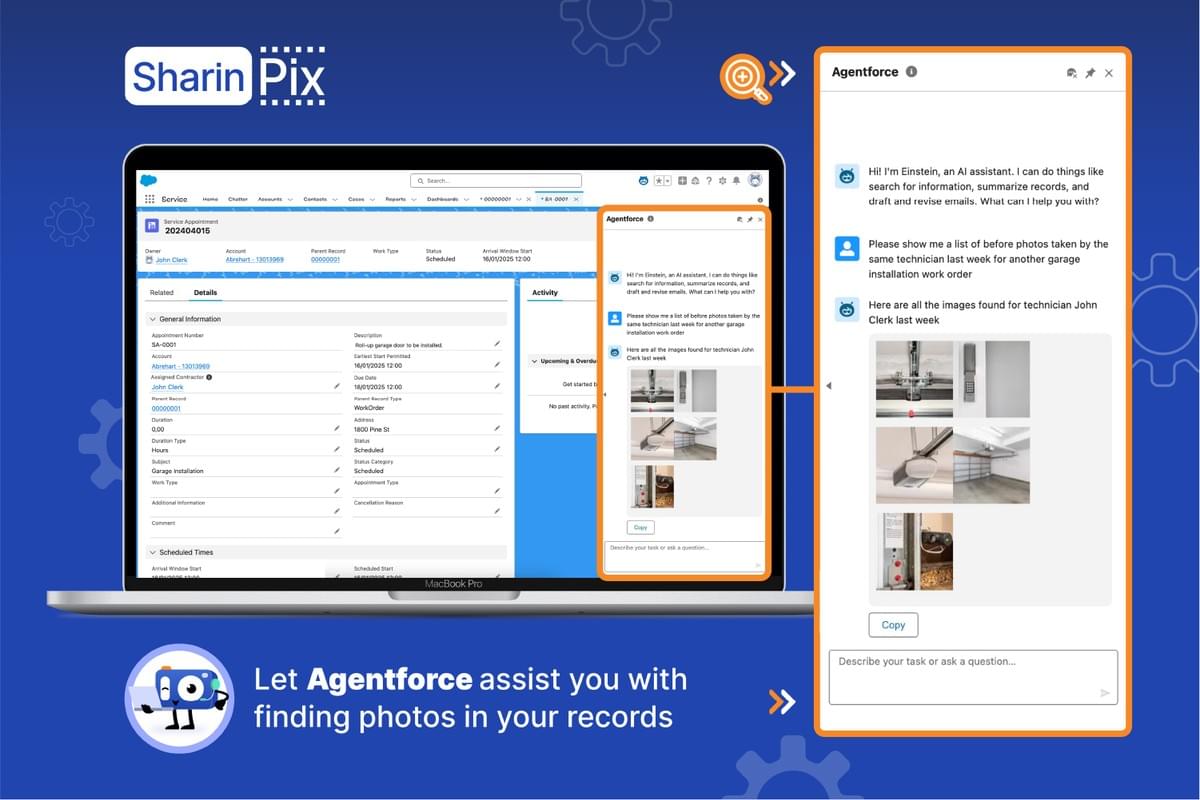Screen dimensions: 1200x800
Task: Send message arrow in enlarged Agentforce panel
Action: (x=1105, y=692)
